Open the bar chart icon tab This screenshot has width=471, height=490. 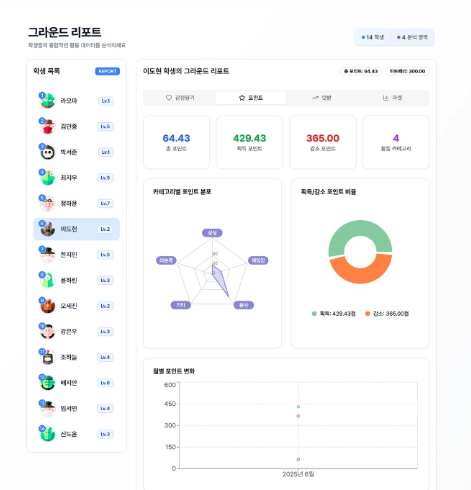[392, 98]
